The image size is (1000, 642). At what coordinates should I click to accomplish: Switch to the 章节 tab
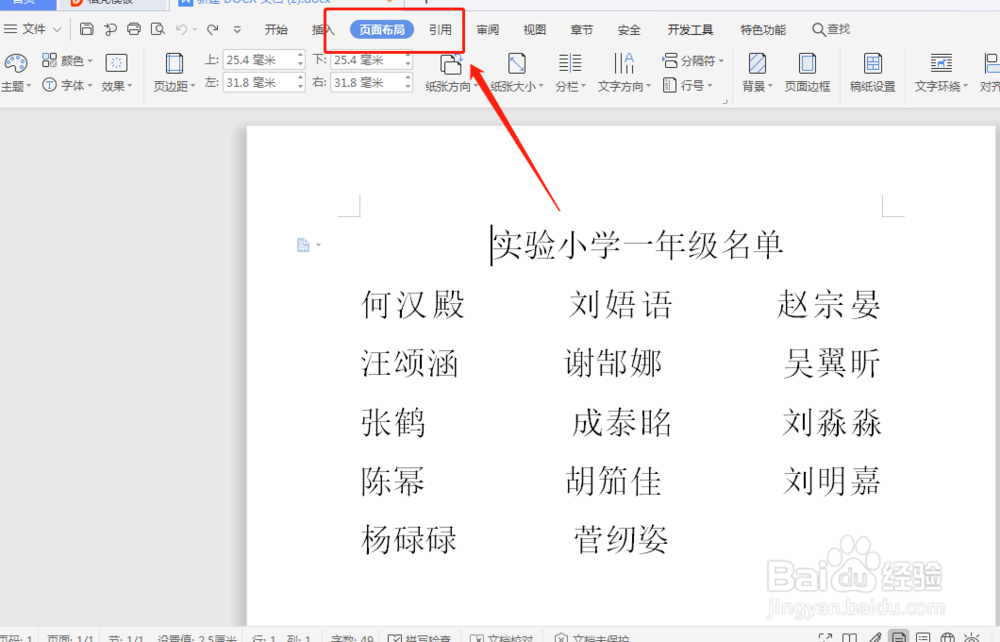(x=582, y=30)
